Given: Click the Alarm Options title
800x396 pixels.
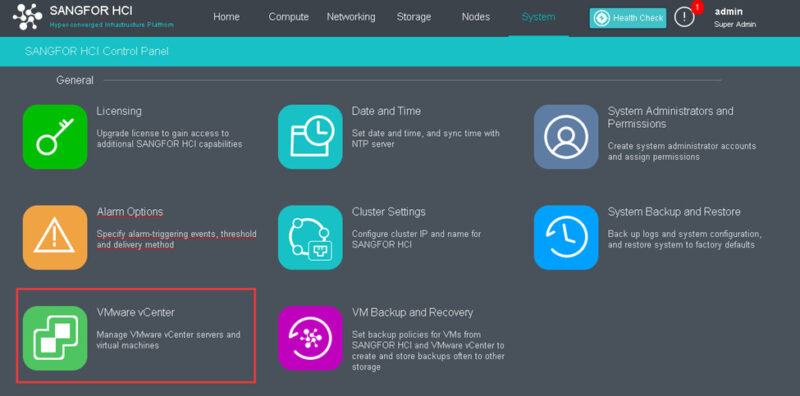Looking at the screenshot, I should click(x=130, y=211).
